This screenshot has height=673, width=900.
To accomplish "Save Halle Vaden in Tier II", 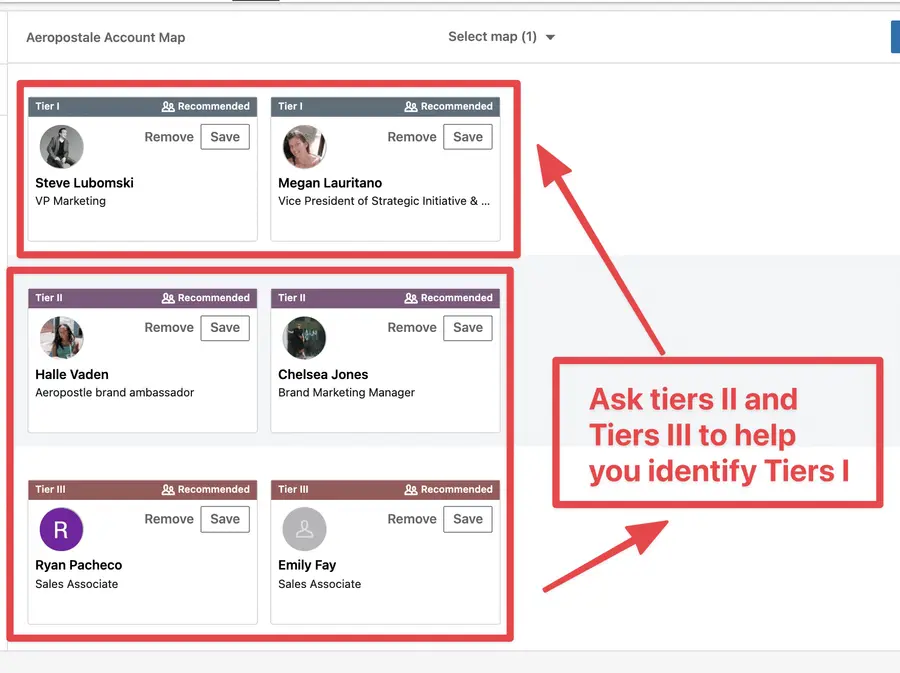I will (224, 328).
